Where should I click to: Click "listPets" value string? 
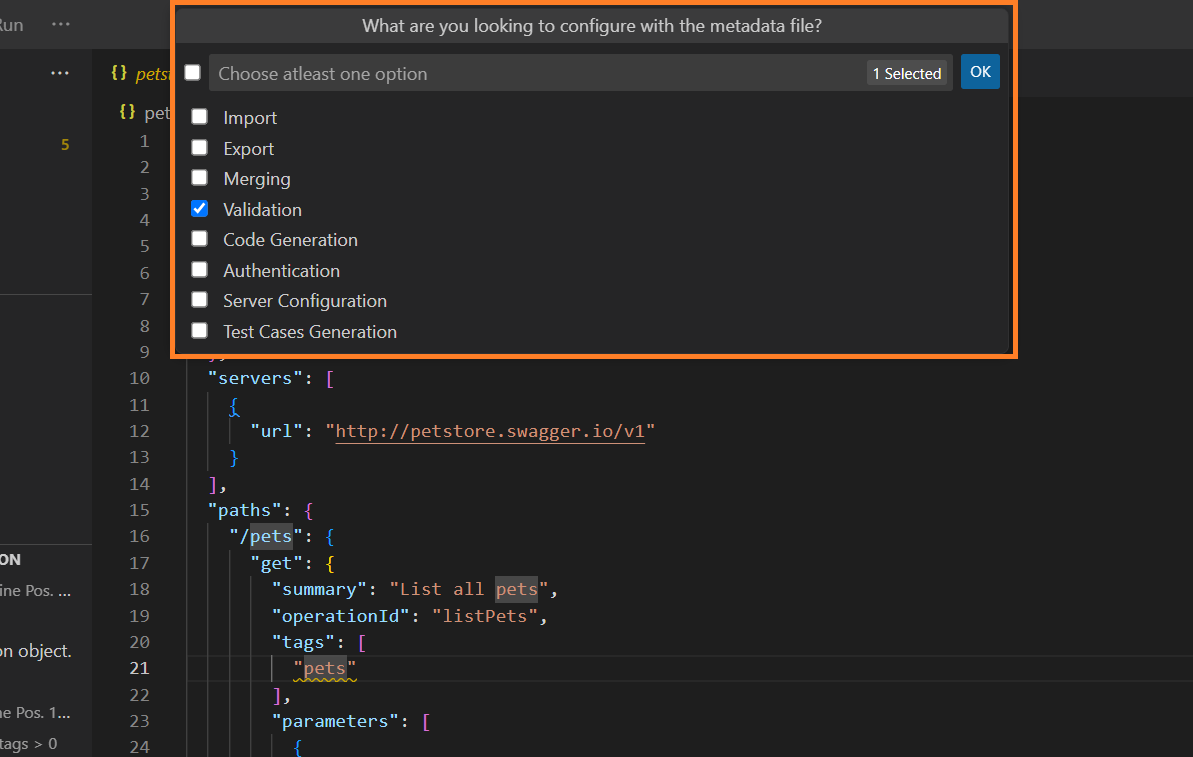click(485, 615)
